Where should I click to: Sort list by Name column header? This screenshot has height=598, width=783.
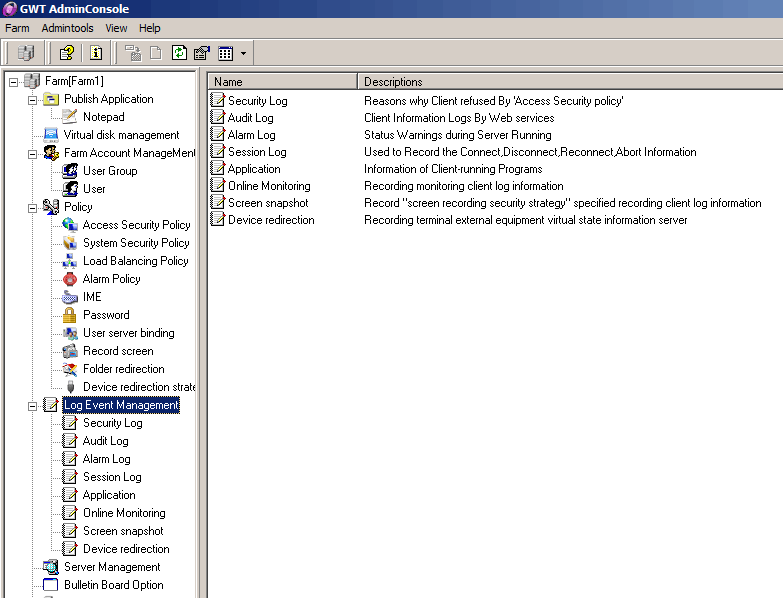[282, 82]
